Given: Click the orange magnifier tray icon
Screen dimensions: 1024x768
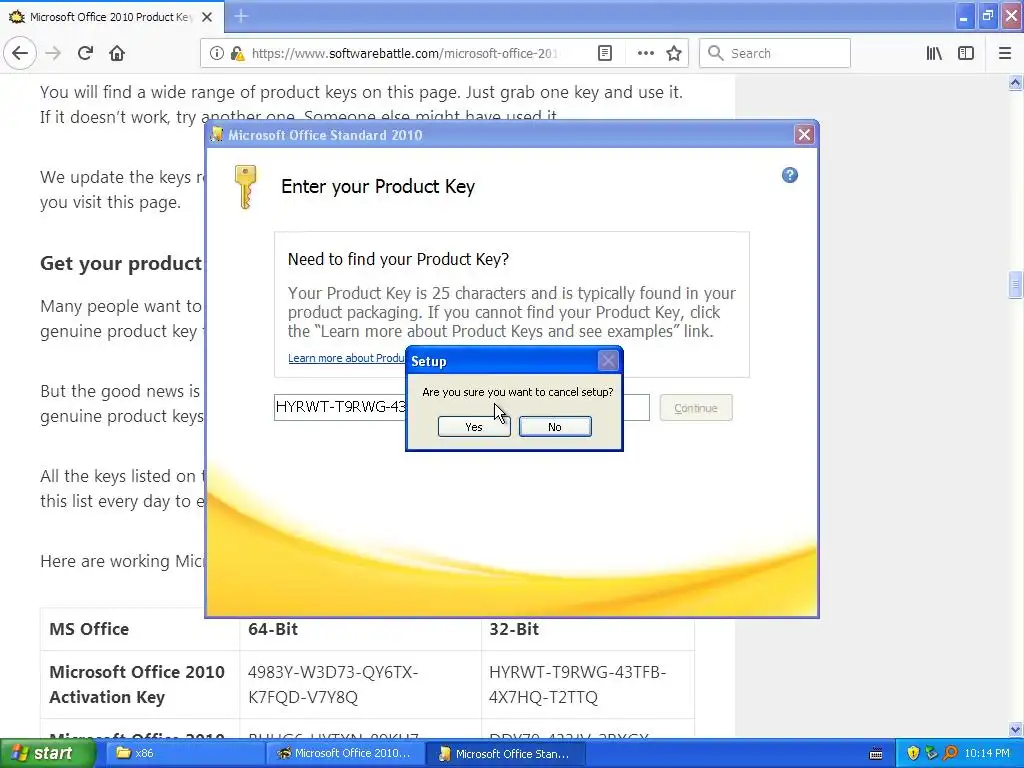Looking at the screenshot, I should click(950, 753).
